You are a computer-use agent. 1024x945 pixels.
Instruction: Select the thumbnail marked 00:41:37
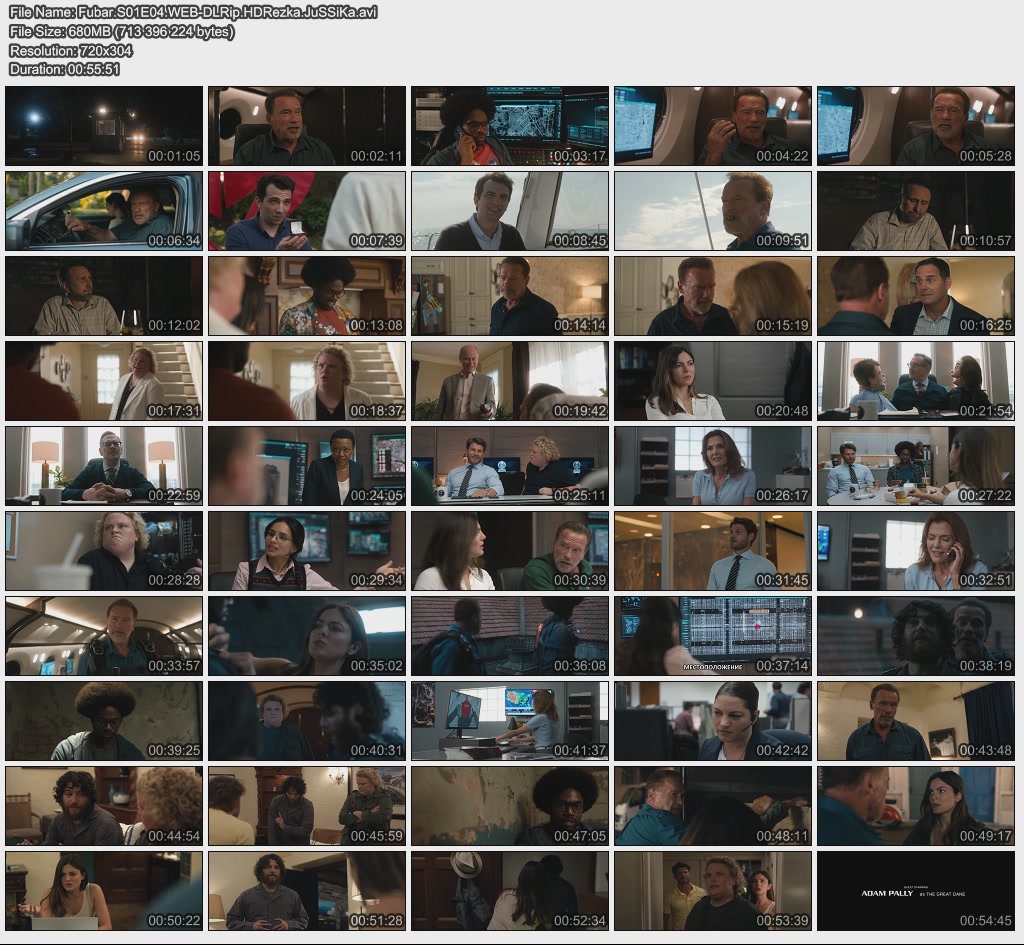point(510,721)
